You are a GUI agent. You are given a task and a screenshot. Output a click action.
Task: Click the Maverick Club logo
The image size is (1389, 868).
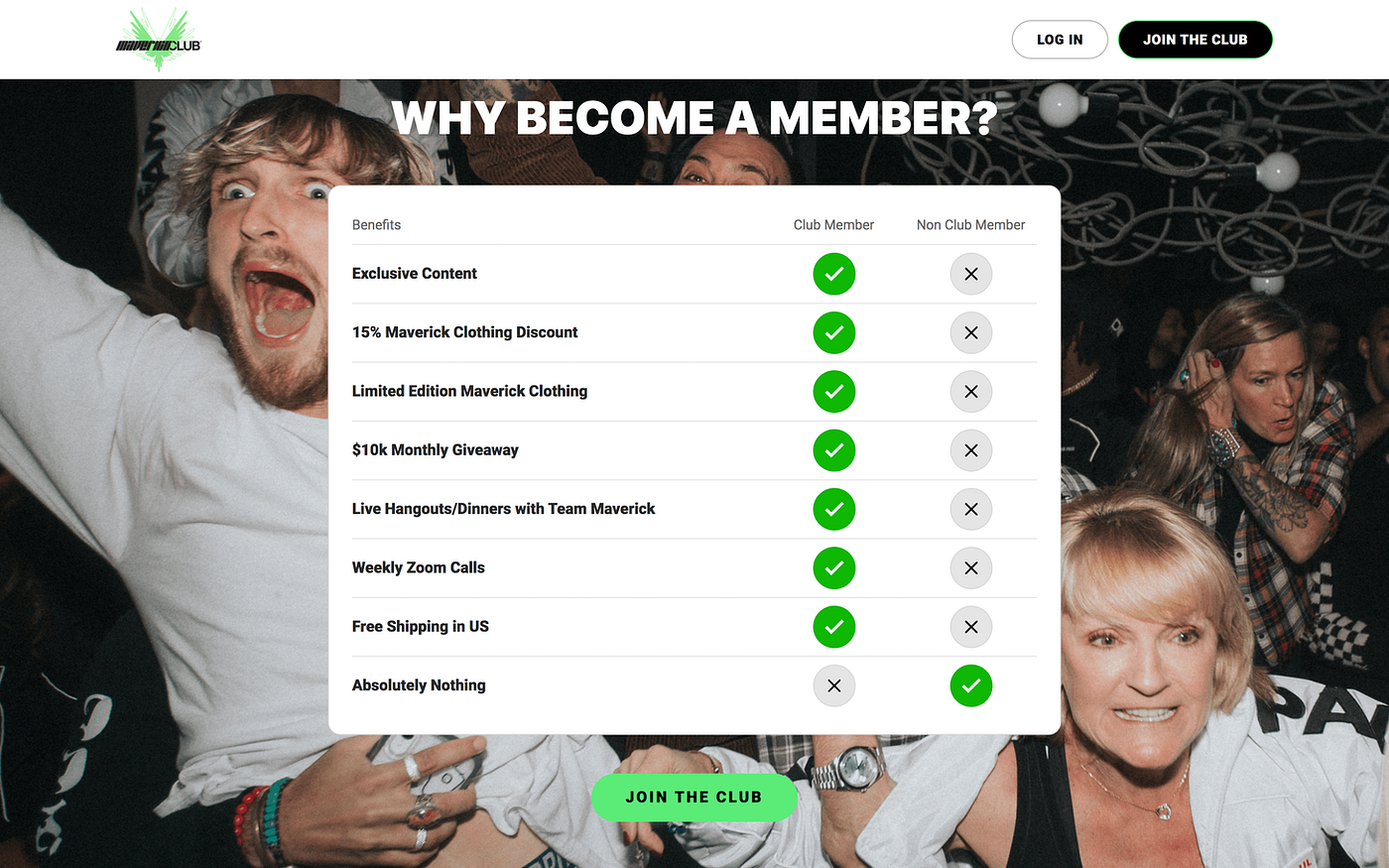coord(159,40)
